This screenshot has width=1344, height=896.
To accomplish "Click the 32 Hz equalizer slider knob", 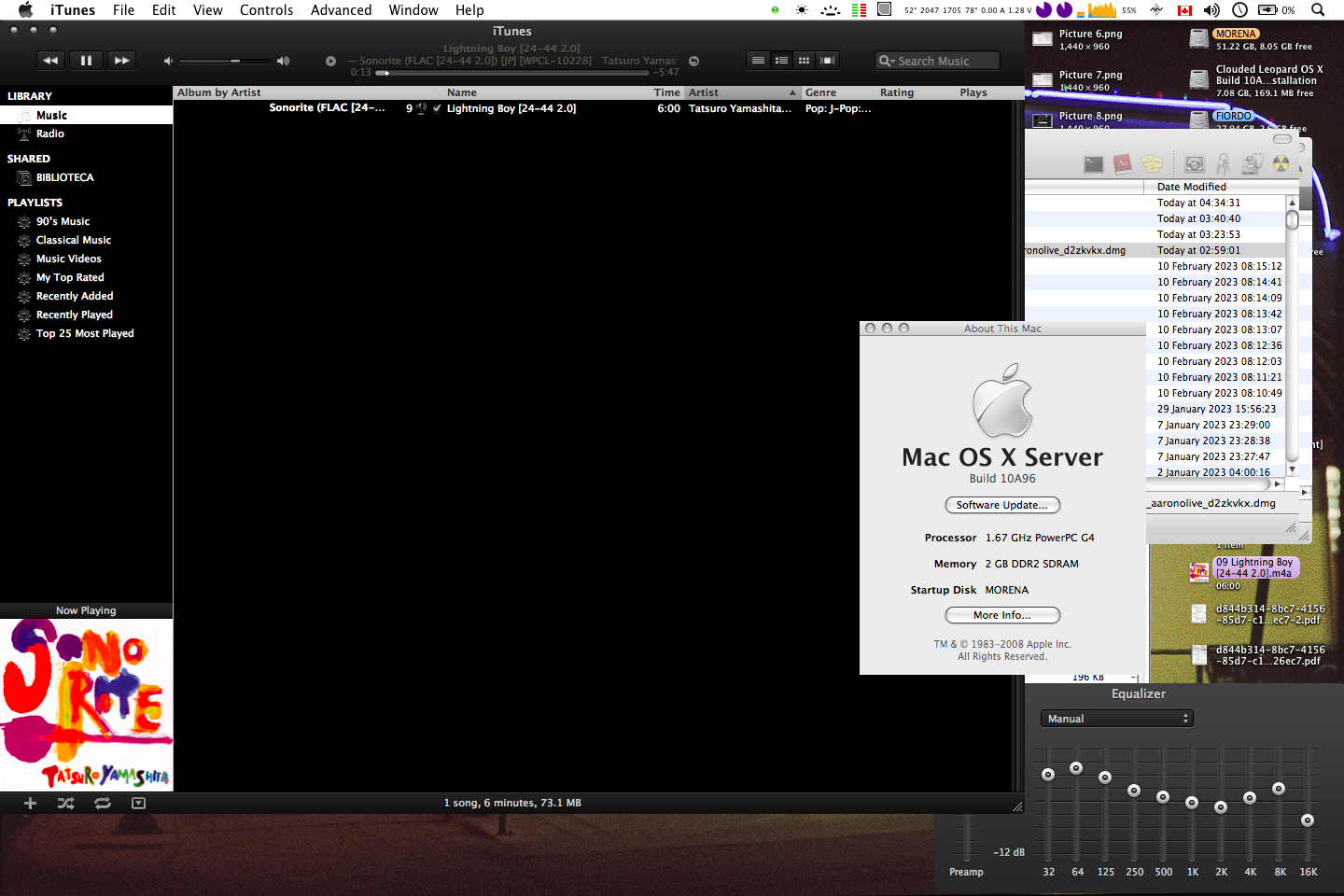I will [x=1048, y=775].
